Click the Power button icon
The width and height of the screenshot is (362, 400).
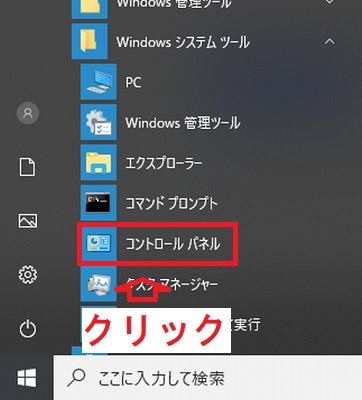coord(28,328)
